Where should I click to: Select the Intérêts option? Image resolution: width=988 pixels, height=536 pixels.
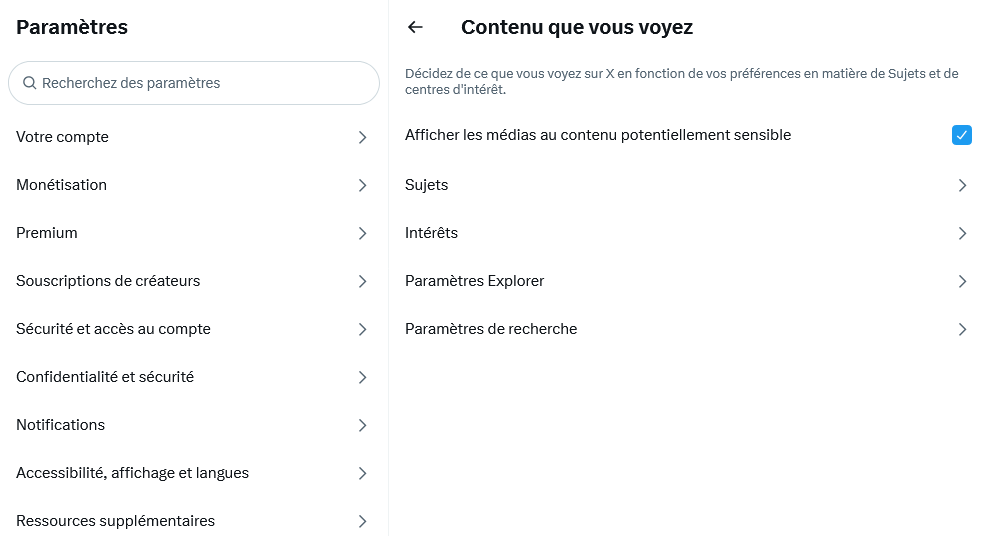pos(688,233)
